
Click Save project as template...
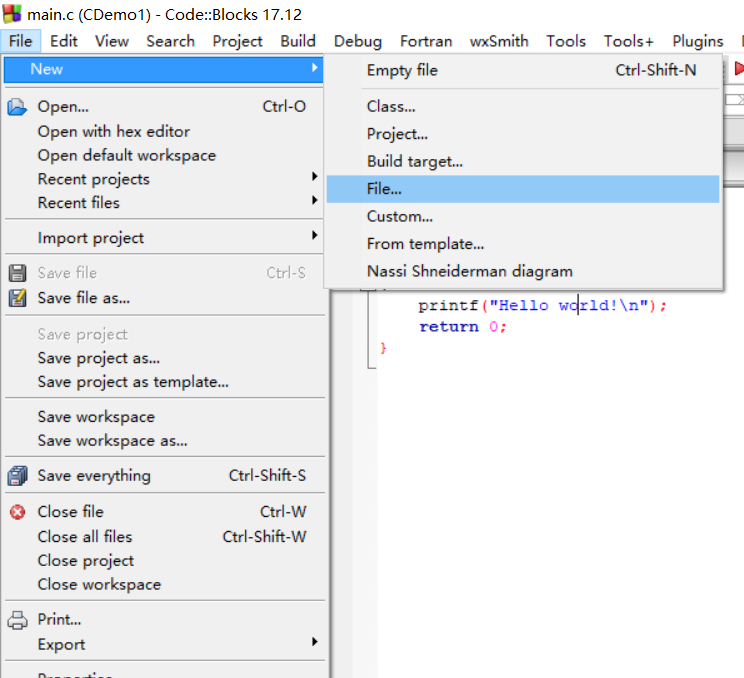[163, 381]
